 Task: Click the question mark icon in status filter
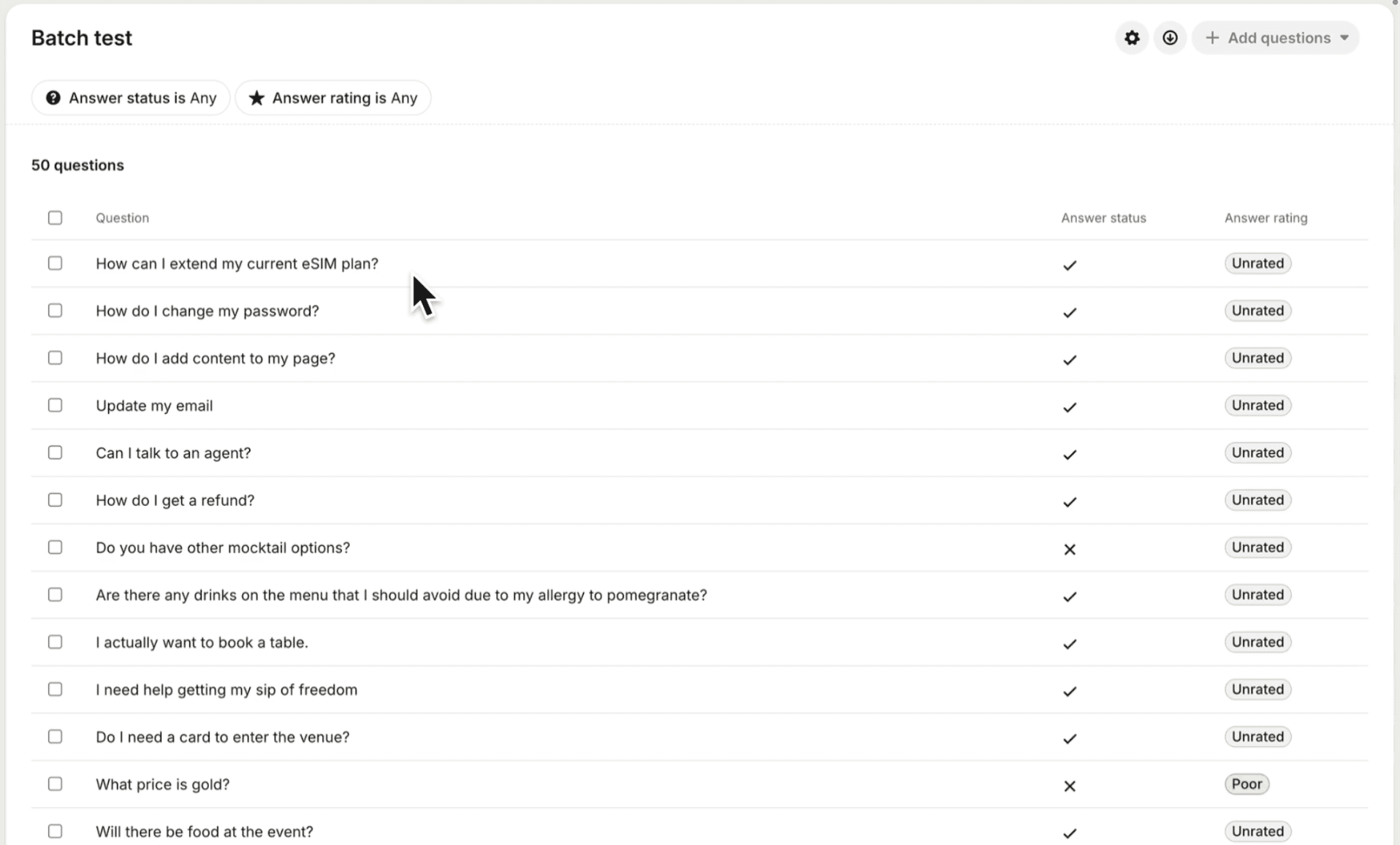(x=53, y=98)
